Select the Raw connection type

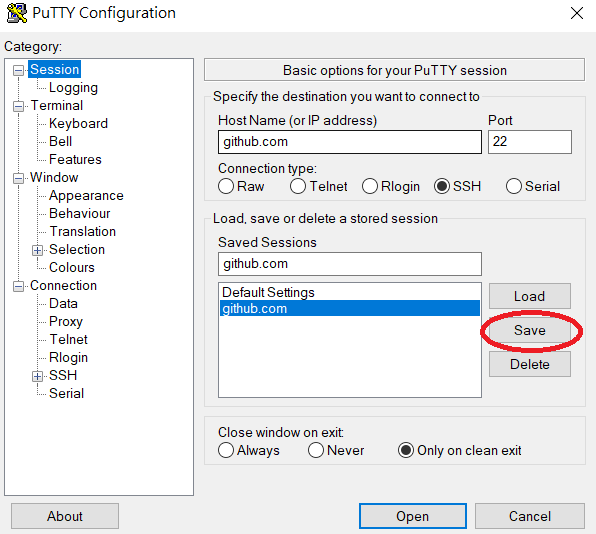point(226,186)
